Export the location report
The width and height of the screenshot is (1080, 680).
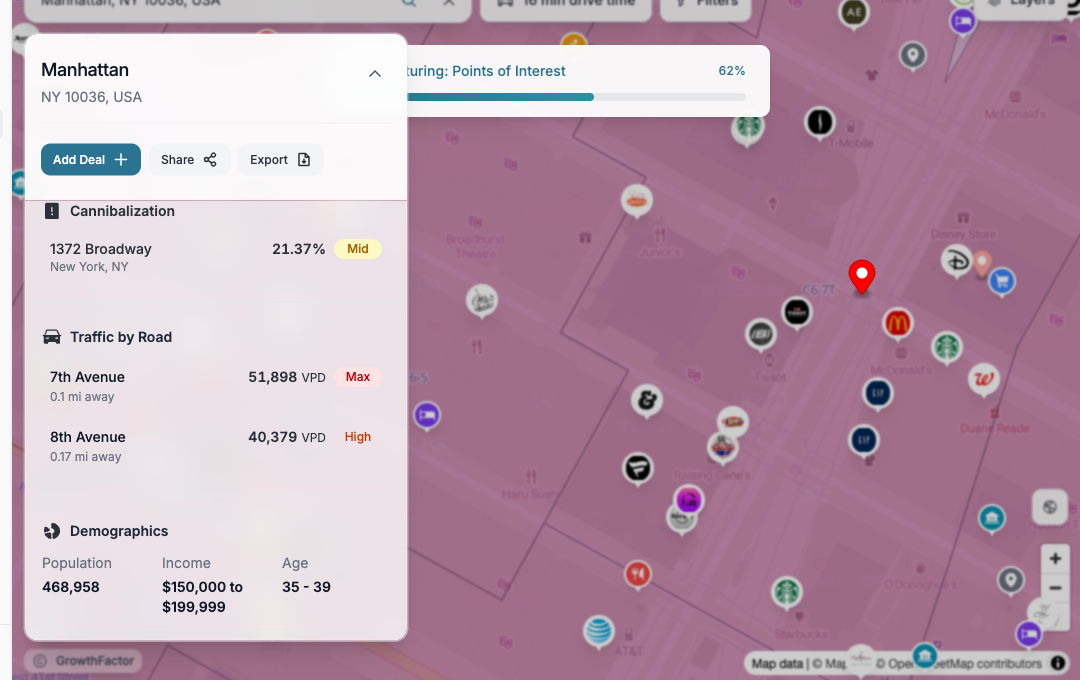tap(280, 159)
